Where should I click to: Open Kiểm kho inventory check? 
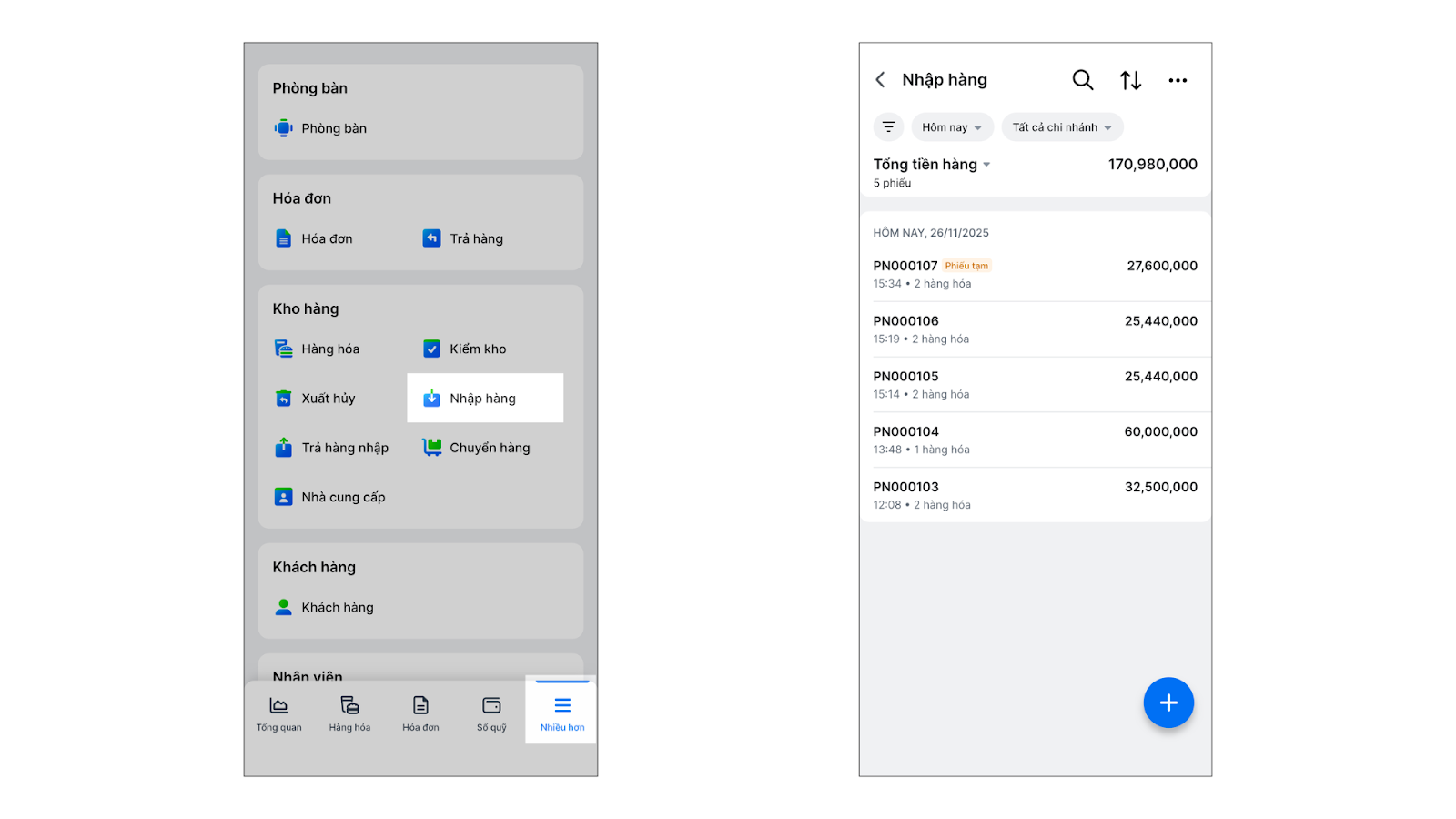[x=477, y=349]
